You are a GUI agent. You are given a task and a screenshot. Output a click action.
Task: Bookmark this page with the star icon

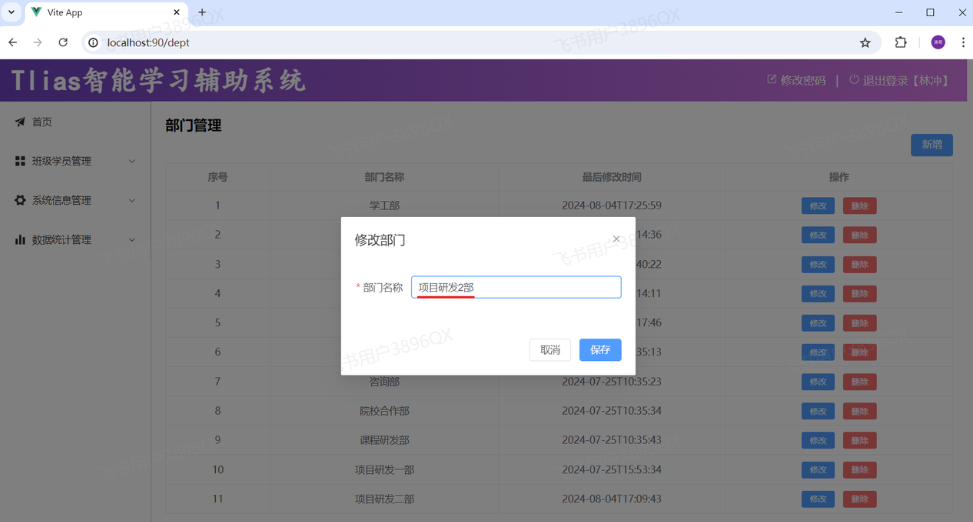[x=865, y=42]
